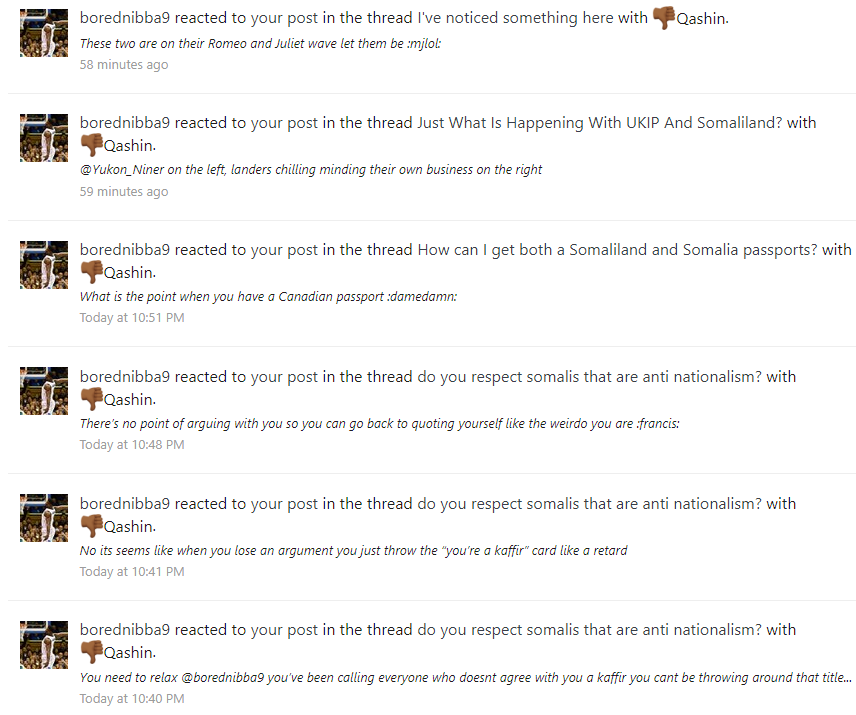
Task: Open the avatar beside the "59 minutes ago" notification
Action: click(x=44, y=138)
